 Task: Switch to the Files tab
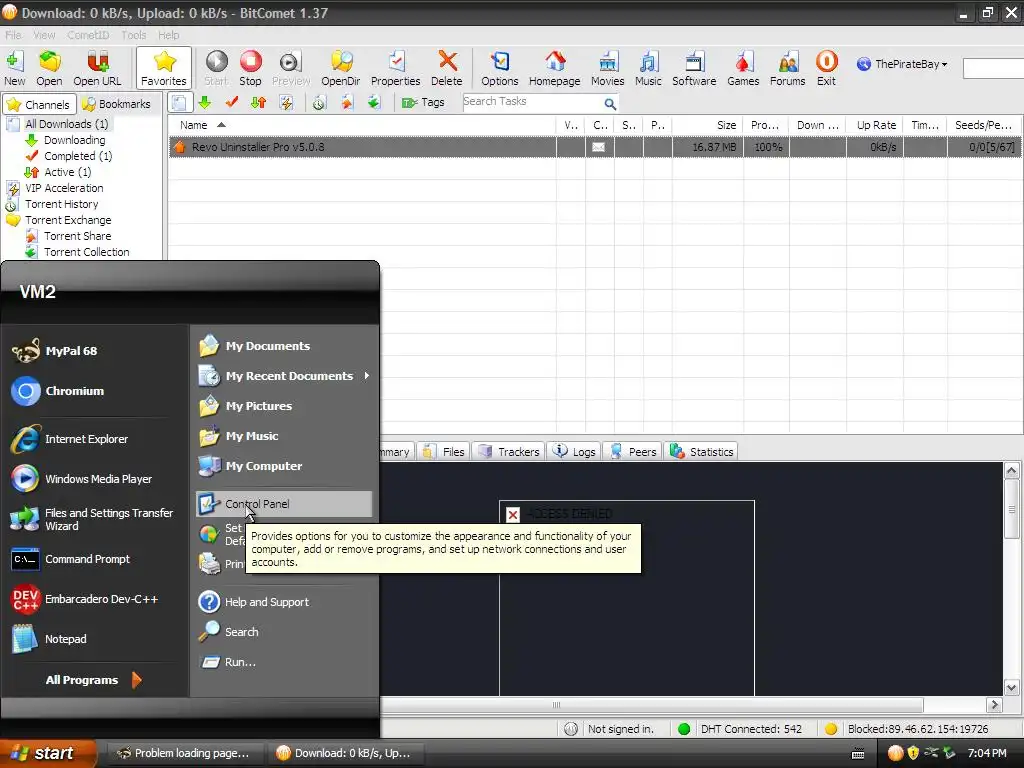coord(444,452)
